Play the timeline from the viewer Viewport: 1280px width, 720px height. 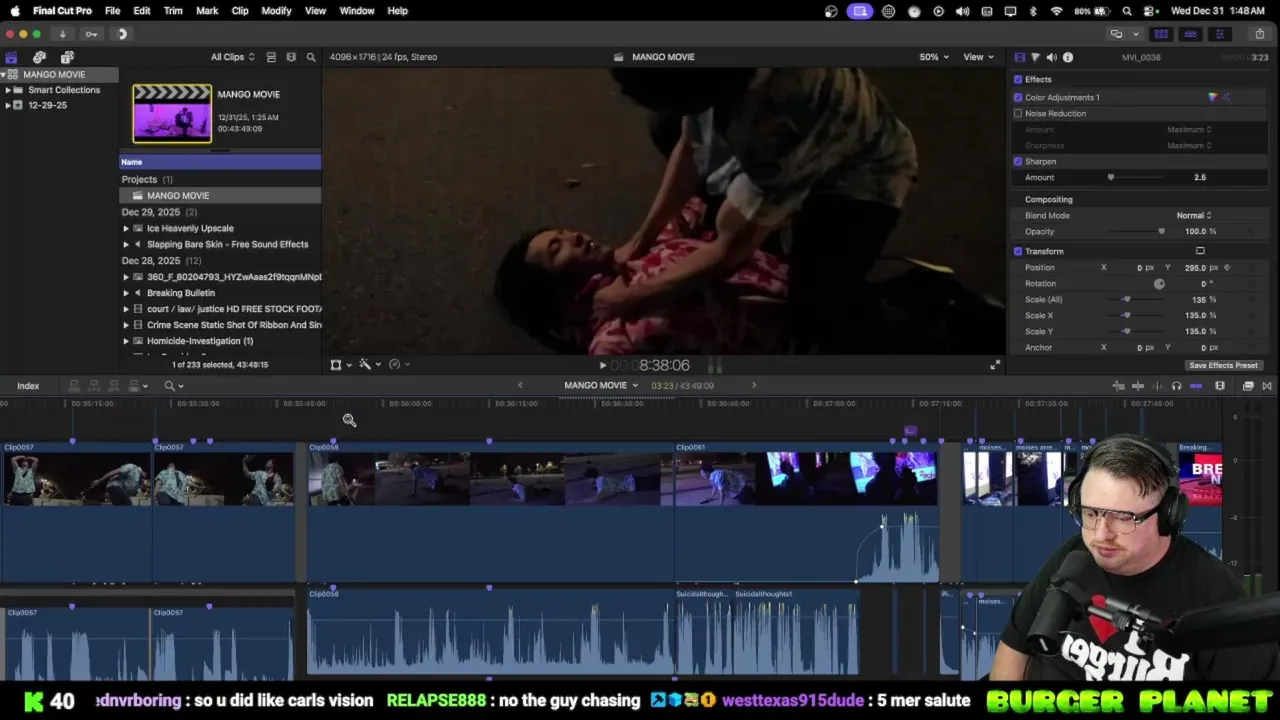tap(602, 366)
